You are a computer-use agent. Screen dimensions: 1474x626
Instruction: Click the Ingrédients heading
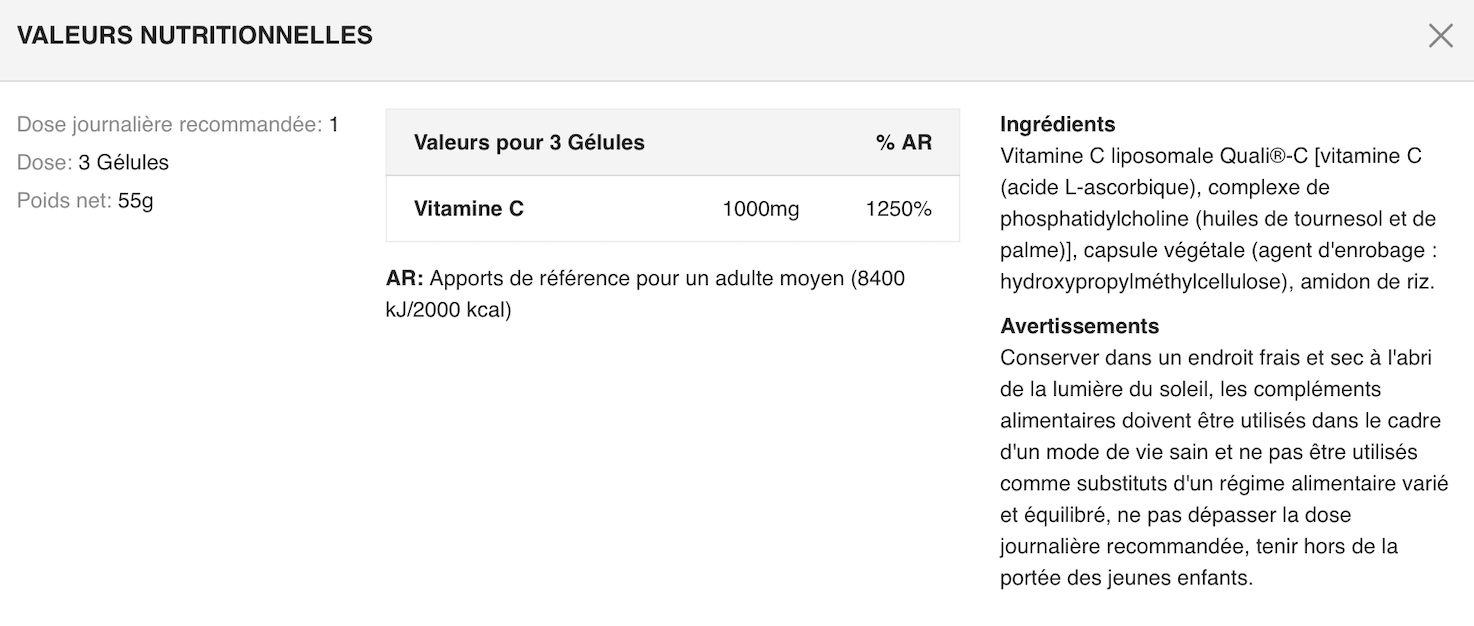point(1057,125)
